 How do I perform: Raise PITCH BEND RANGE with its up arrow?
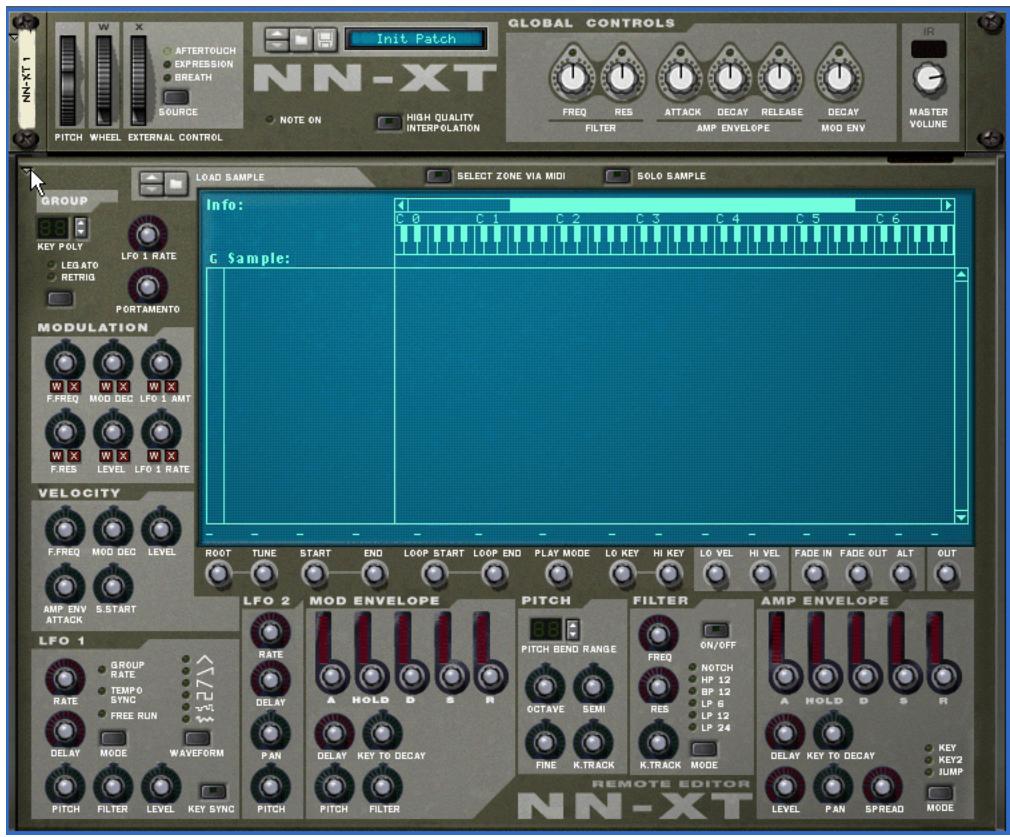573,626
